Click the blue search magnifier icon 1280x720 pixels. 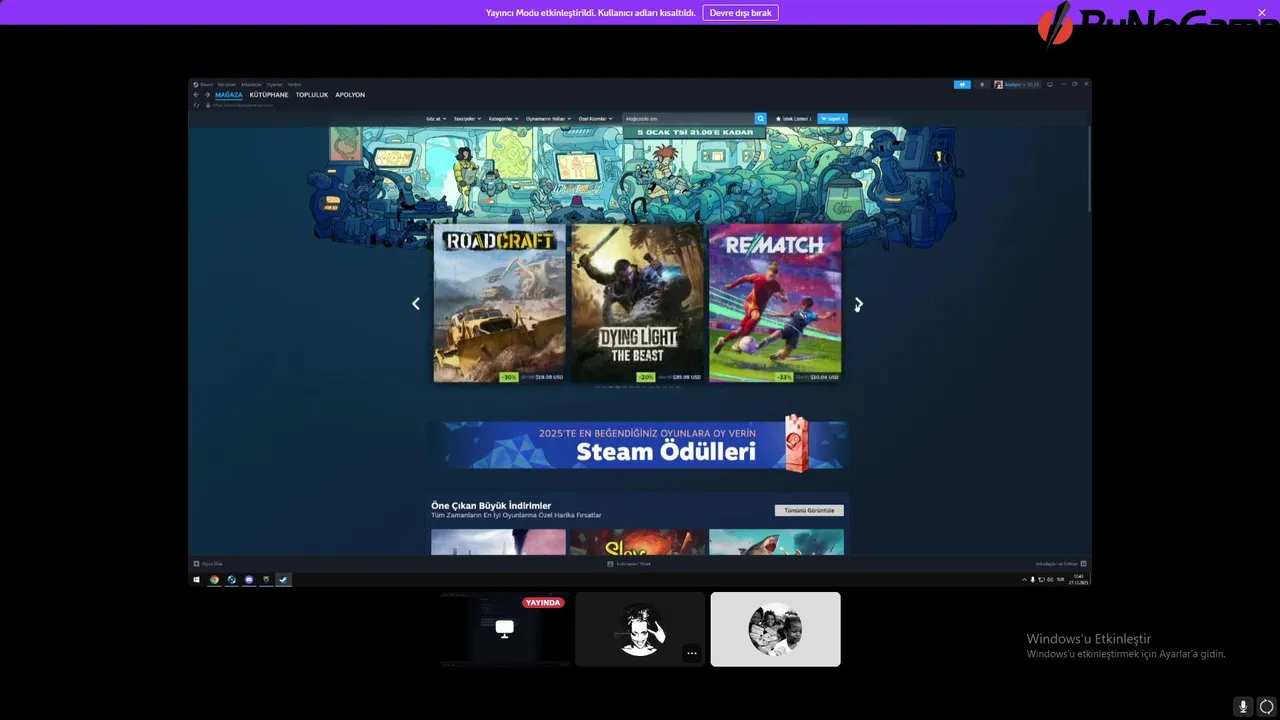tap(760, 118)
